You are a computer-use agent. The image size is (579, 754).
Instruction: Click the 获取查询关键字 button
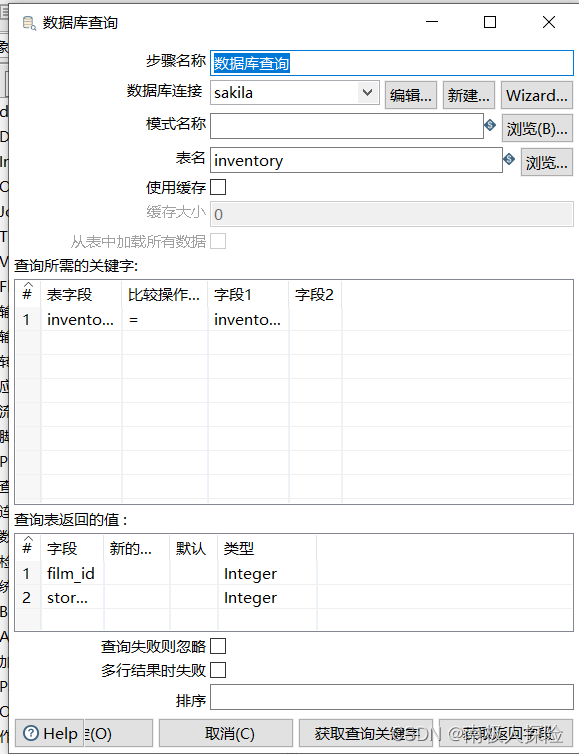tap(366, 733)
